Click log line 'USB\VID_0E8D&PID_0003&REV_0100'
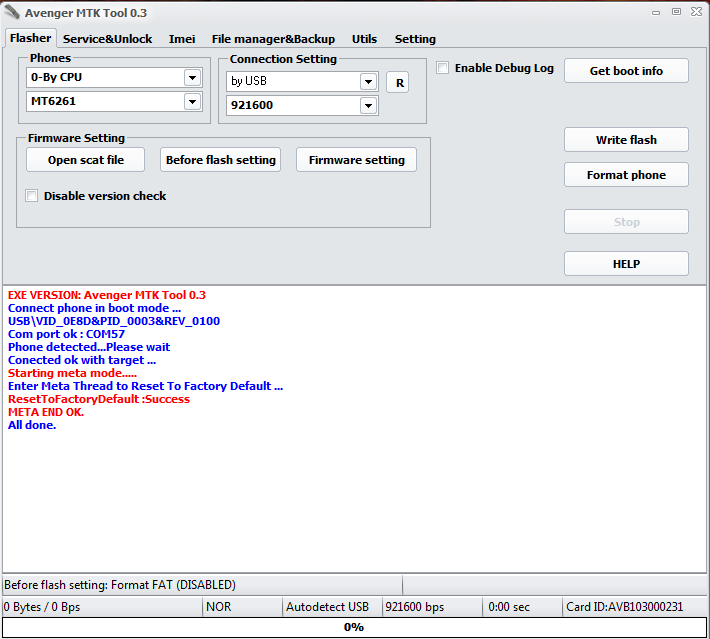 114,322
